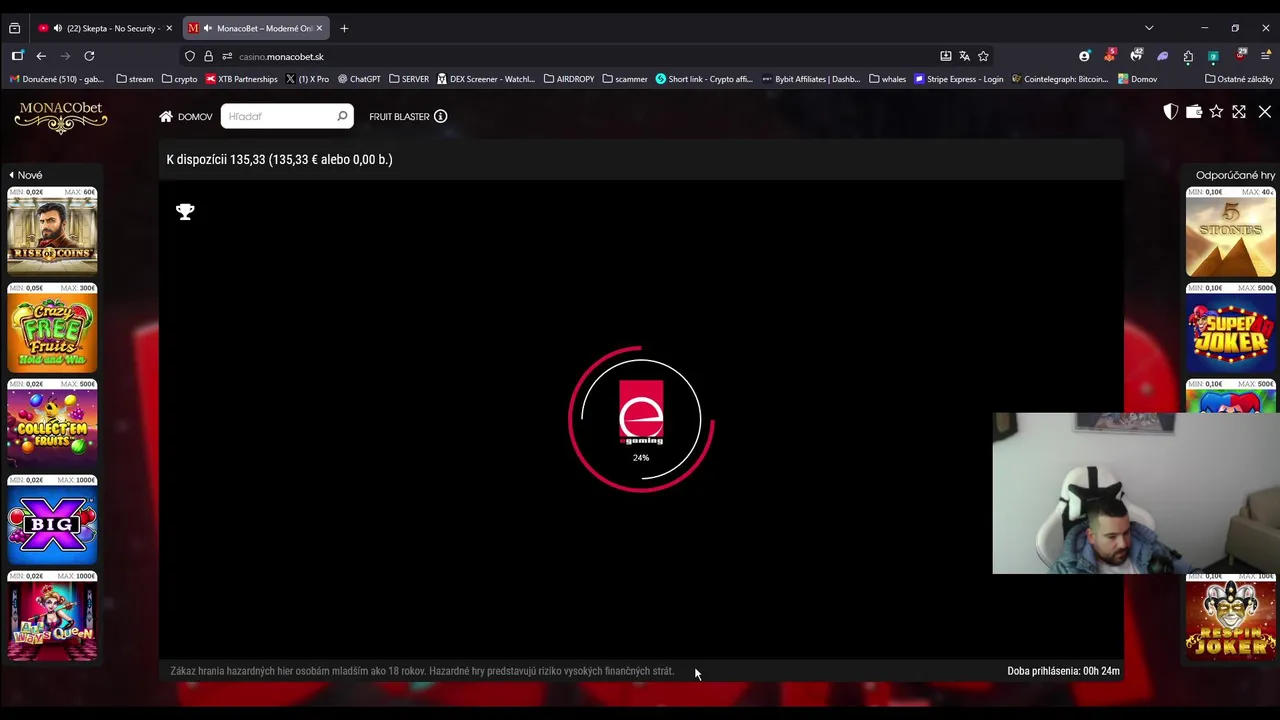The width and height of the screenshot is (1280, 720).
Task: Close the Skepta tab
Action: tap(169, 28)
